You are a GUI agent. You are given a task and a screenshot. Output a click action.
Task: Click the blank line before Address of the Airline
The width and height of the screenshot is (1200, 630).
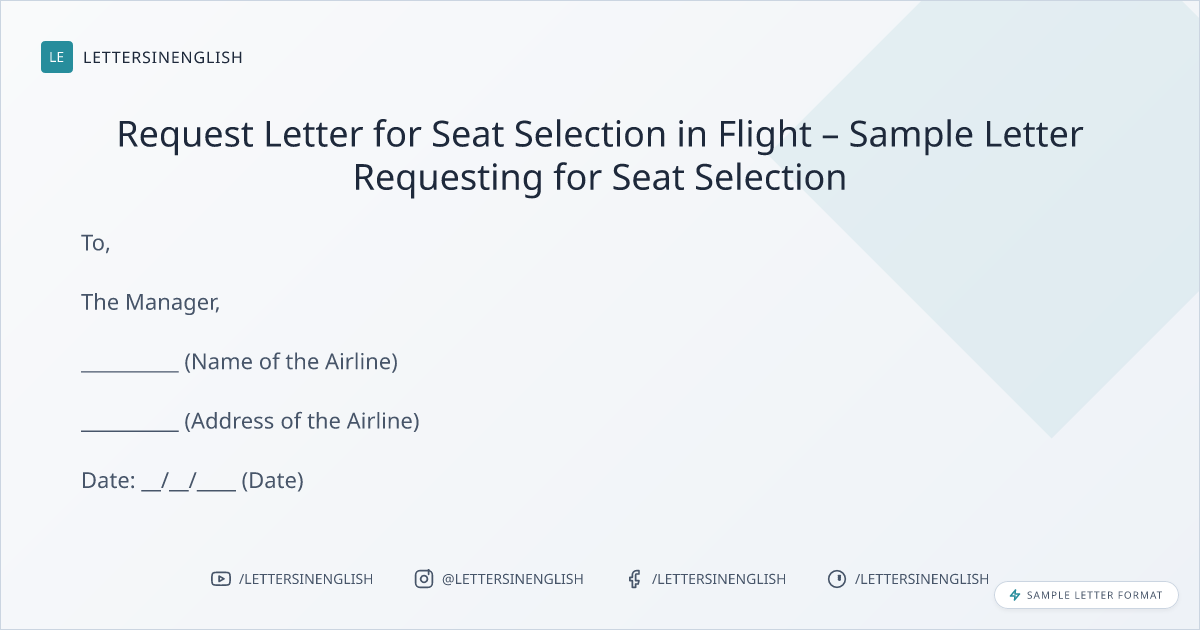coord(130,421)
